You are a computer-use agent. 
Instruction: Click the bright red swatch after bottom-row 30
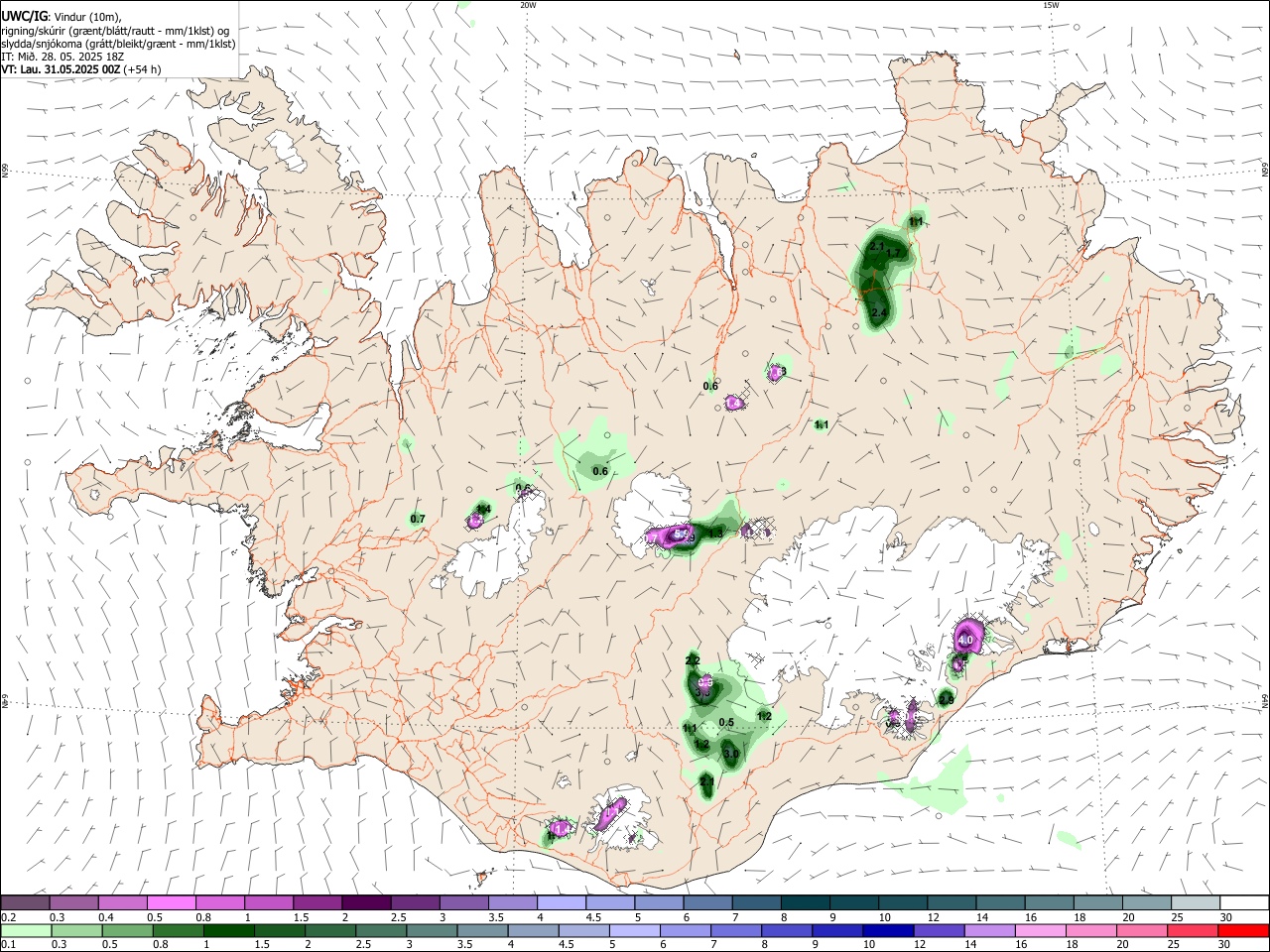tap(1243, 930)
